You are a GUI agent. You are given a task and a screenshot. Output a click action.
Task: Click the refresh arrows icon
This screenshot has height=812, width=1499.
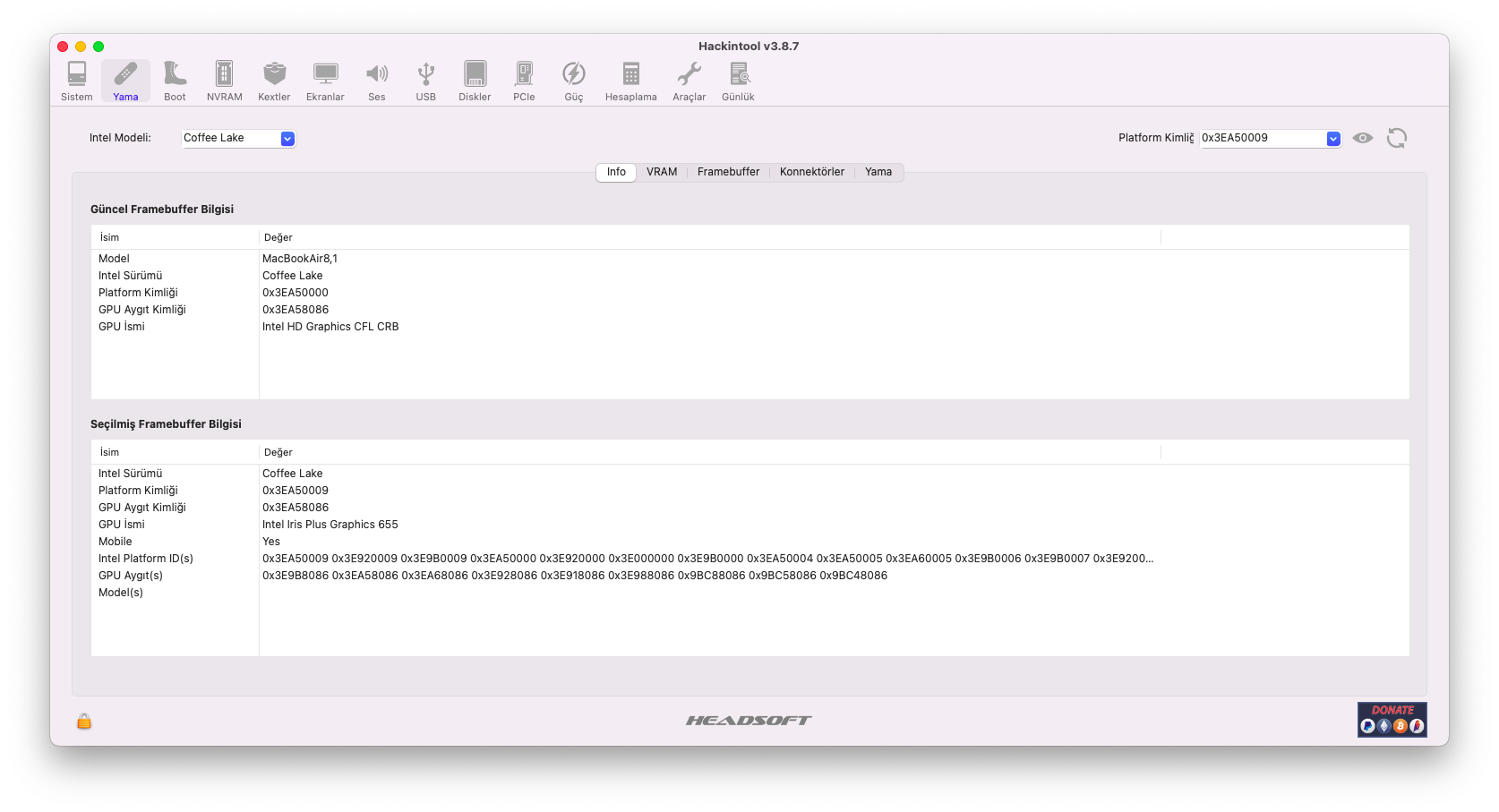coord(1397,138)
